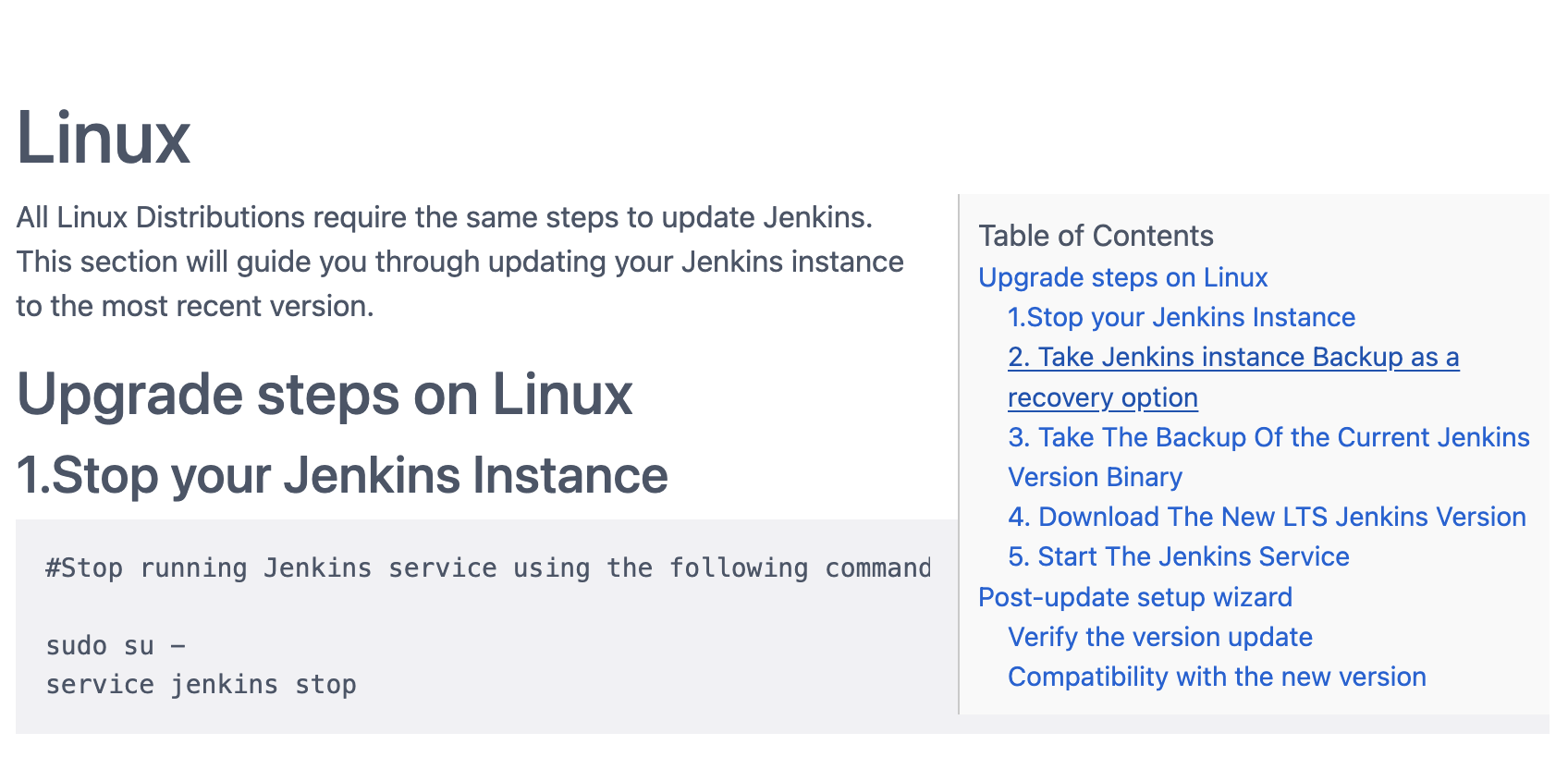Click 'service jenkins stop' code line

[x=201, y=685]
